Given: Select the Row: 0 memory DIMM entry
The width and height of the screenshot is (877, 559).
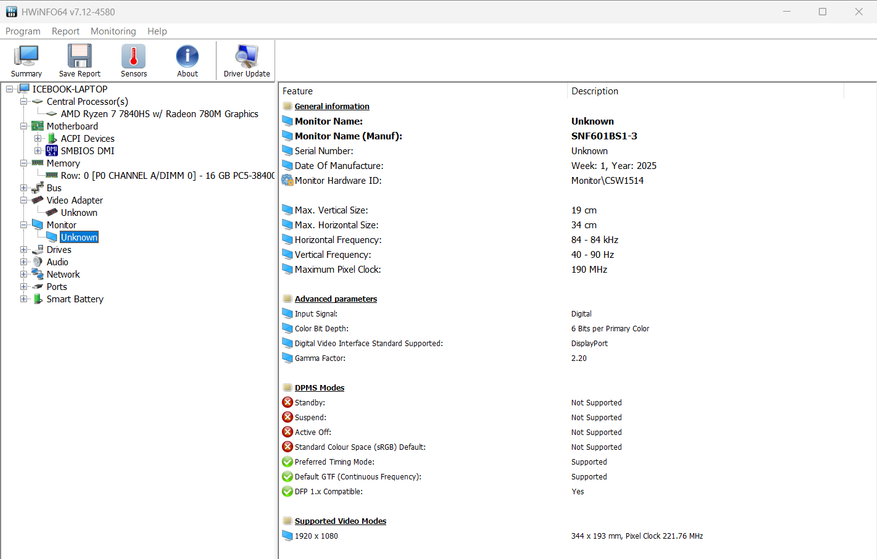Looking at the screenshot, I should click(167, 176).
